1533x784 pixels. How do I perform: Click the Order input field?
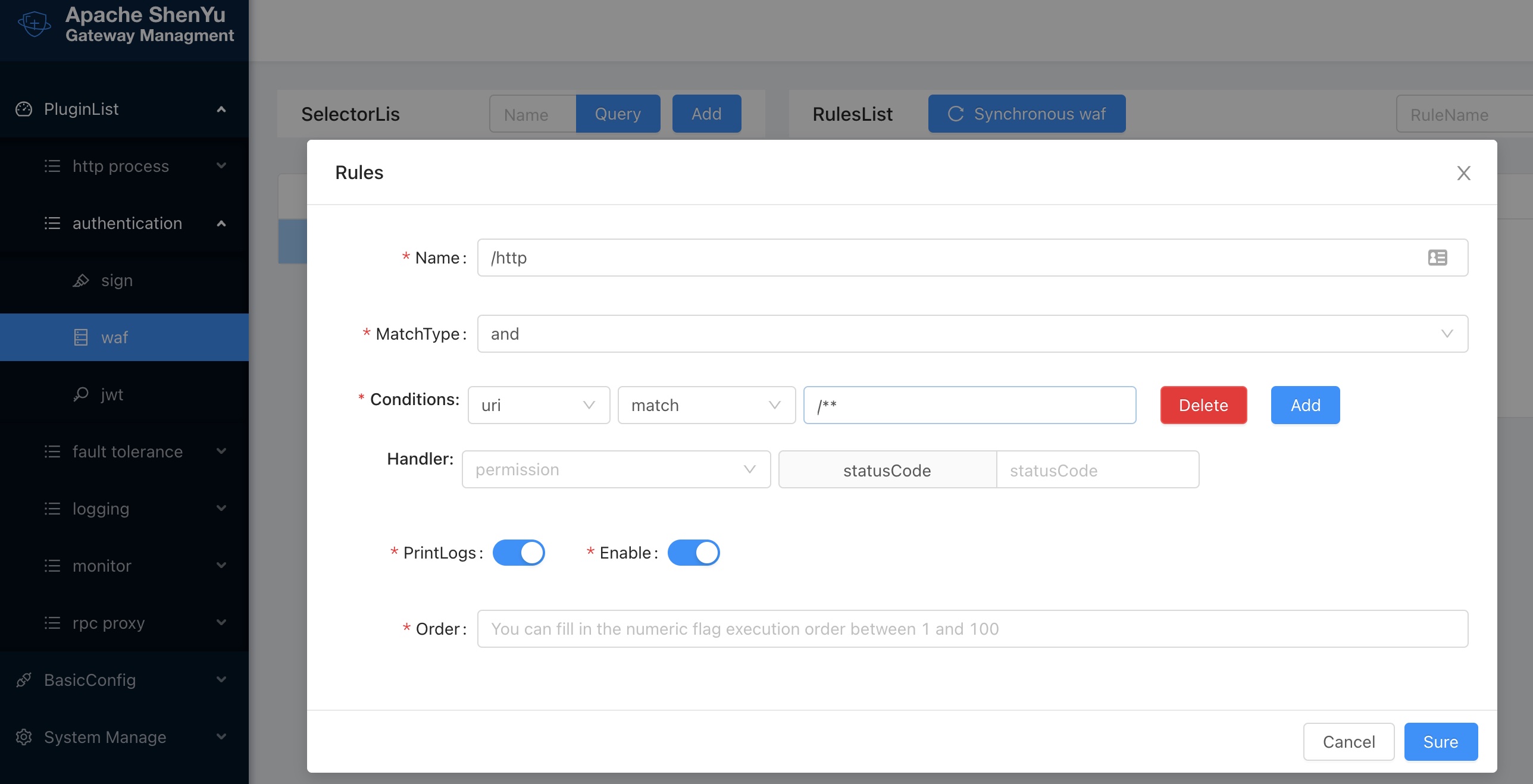[972, 629]
